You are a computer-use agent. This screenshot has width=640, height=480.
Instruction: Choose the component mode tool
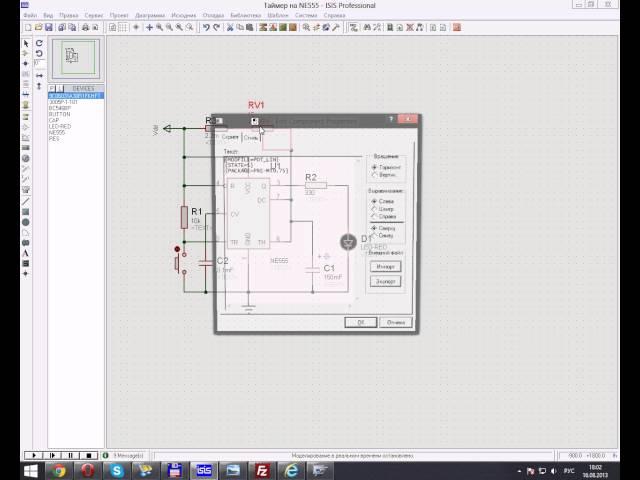tap(26, 53)
